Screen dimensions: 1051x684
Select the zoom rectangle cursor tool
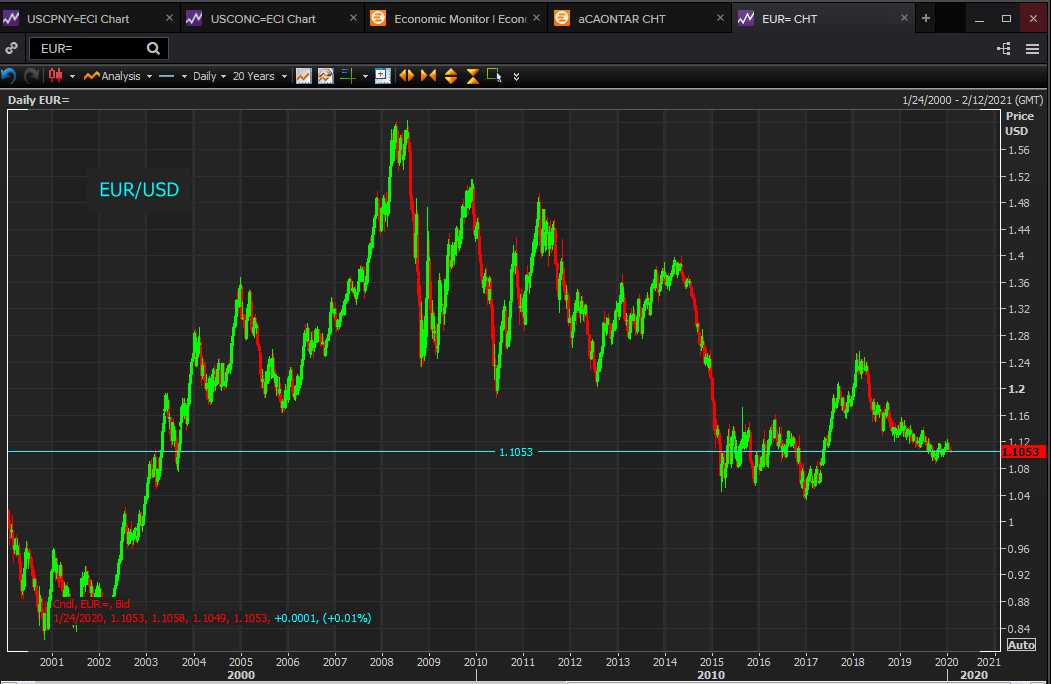(495, 76)
